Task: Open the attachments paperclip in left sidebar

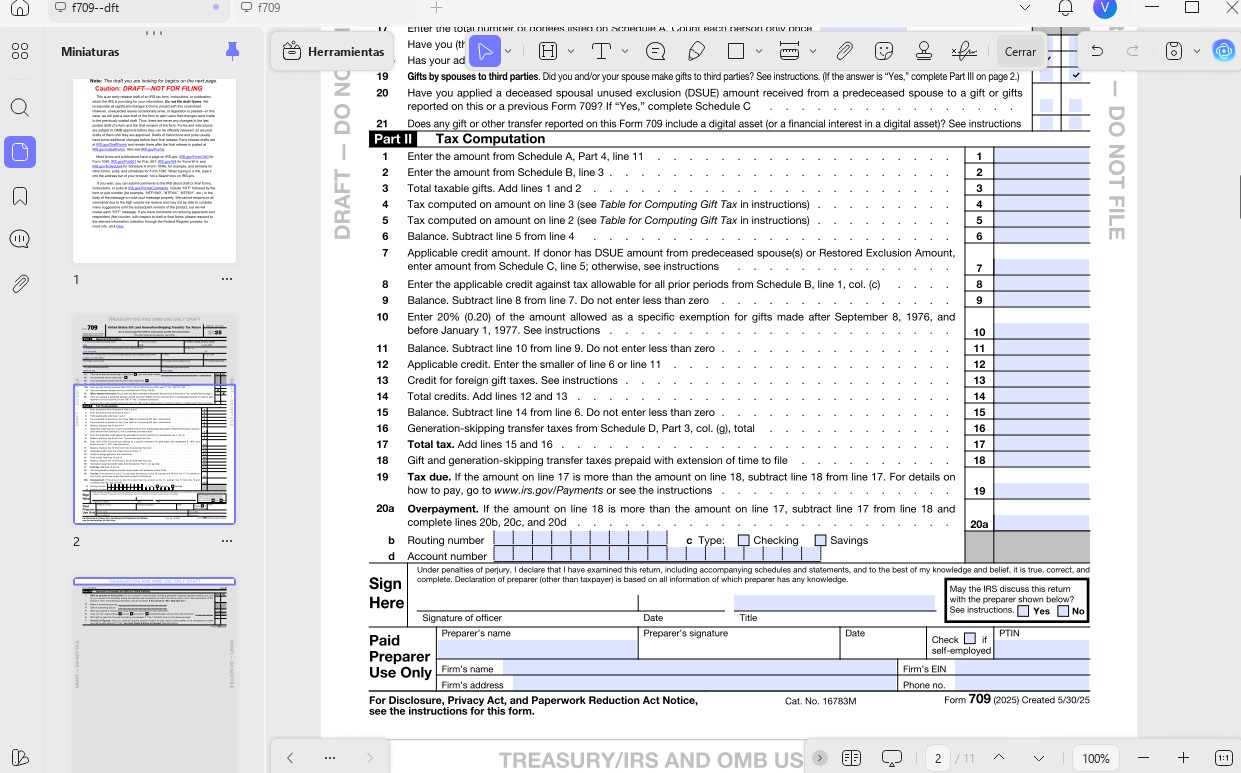Action: click(x=20, y=284)
